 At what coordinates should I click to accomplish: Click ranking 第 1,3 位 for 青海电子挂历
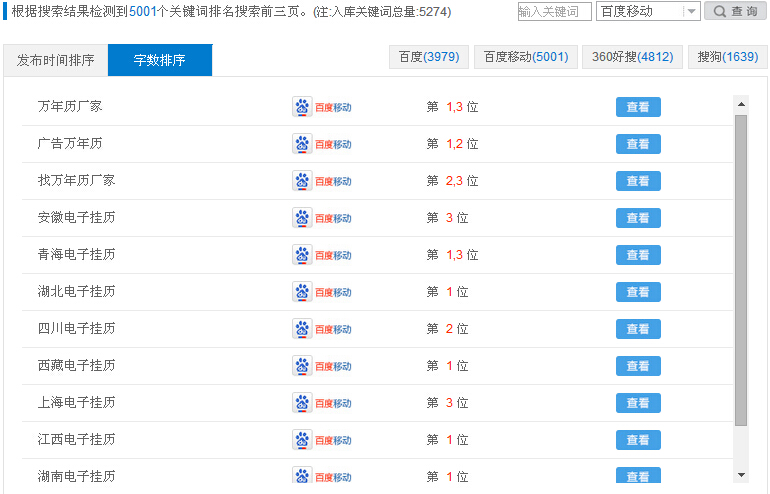coord(452,255)
